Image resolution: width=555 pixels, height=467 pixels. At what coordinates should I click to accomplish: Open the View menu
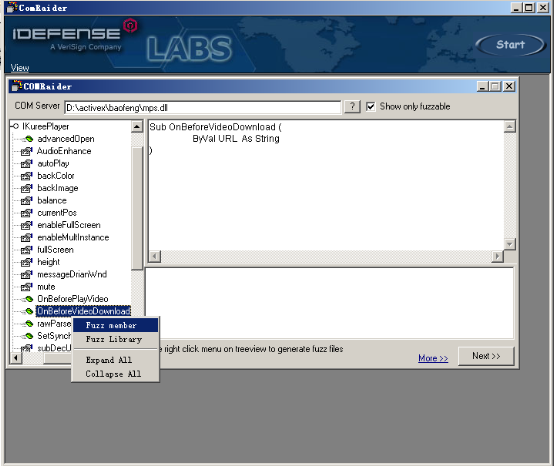[x=20, y=68]
